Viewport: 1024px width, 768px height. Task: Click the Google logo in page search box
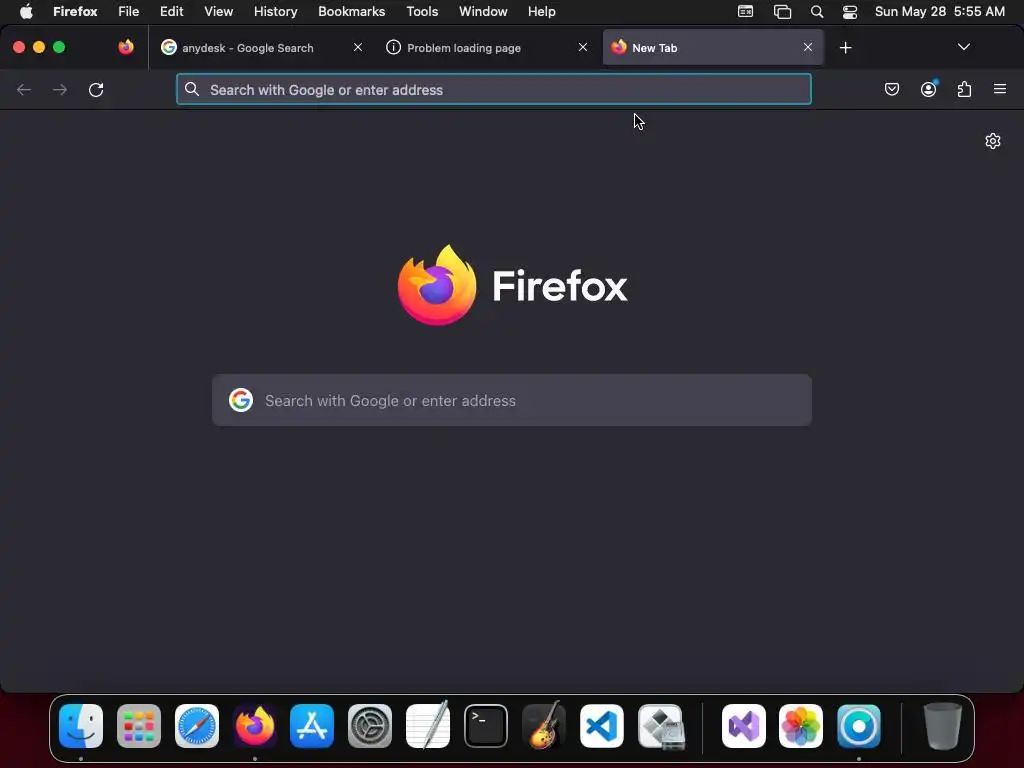241,400
